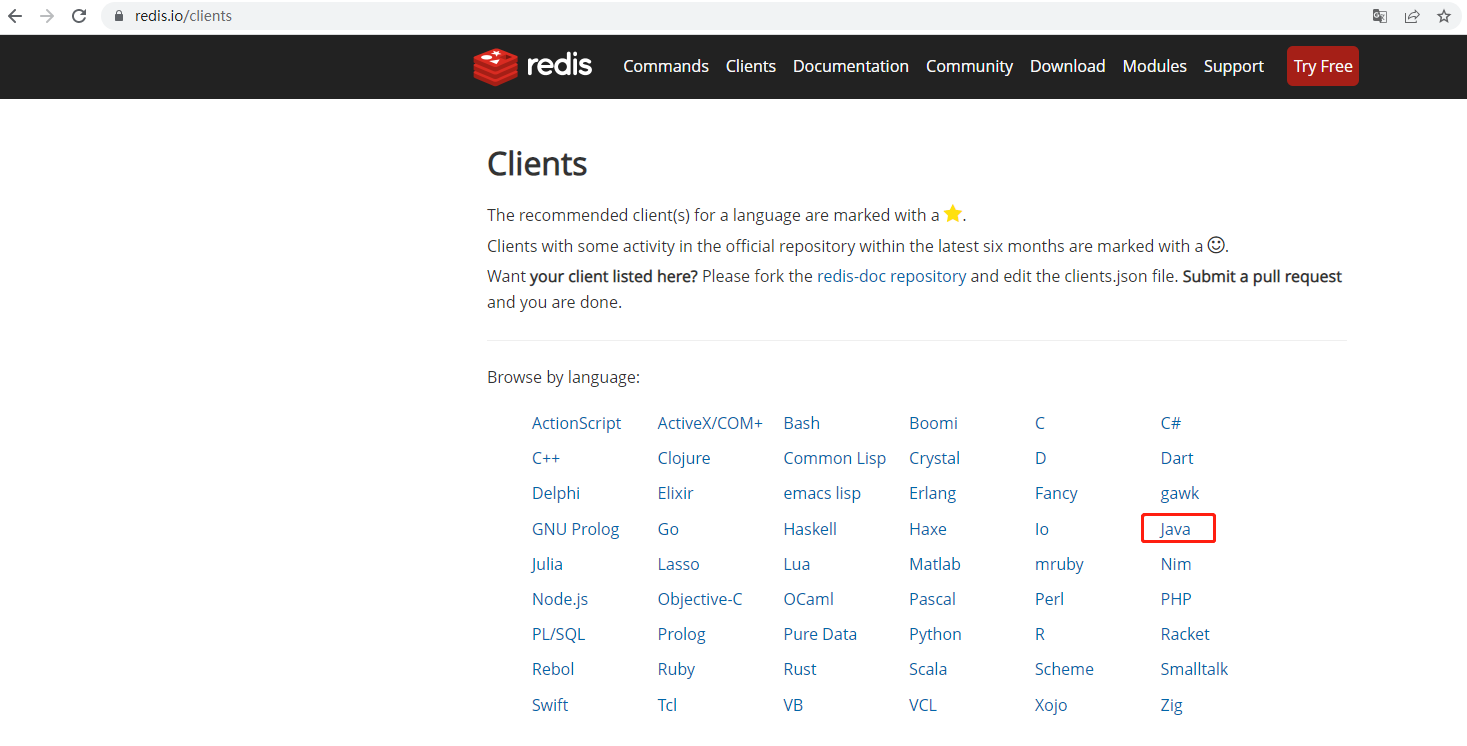
Task: Select the mruby language link
Action: coord(1060,564)
